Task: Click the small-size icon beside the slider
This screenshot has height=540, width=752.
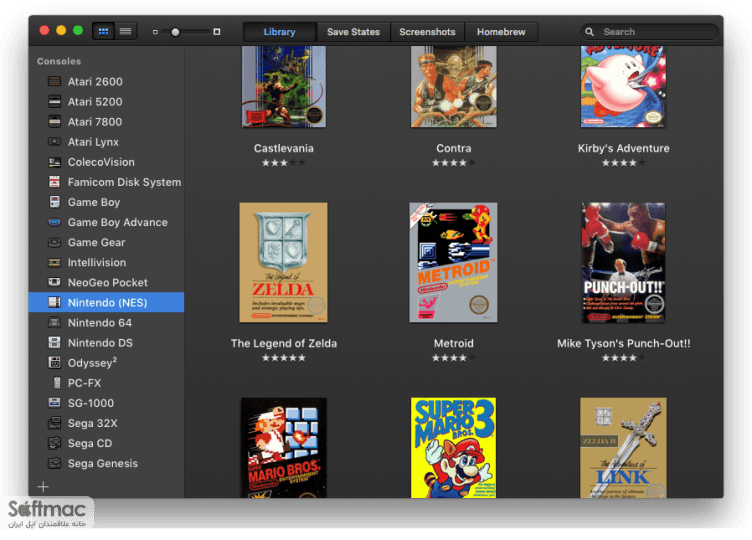Action: [155, 32]
